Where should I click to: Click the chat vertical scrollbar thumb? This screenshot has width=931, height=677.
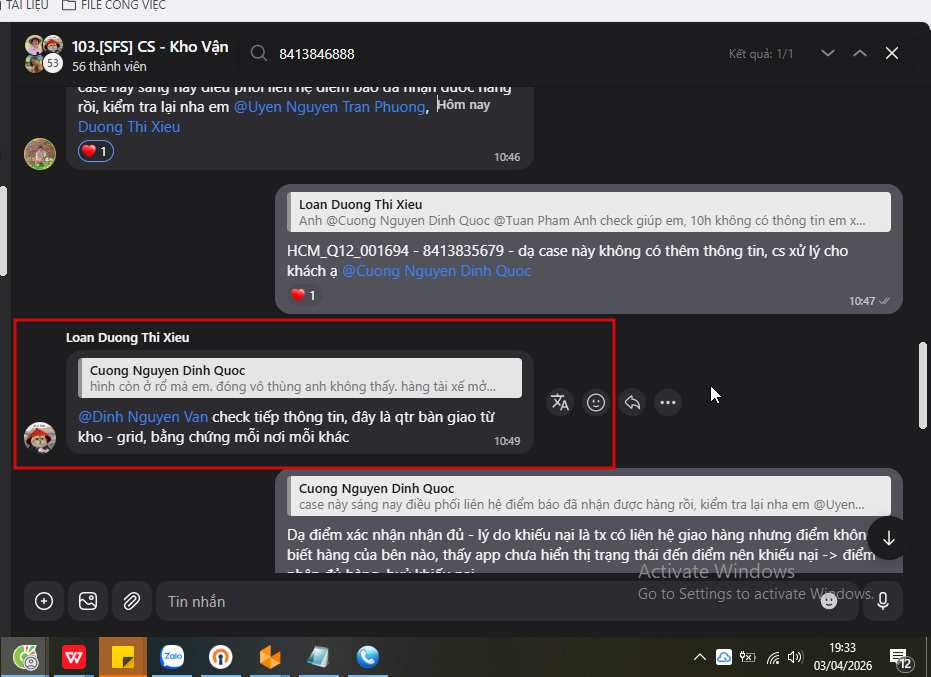pyautogui.click(x=923, y=385)
